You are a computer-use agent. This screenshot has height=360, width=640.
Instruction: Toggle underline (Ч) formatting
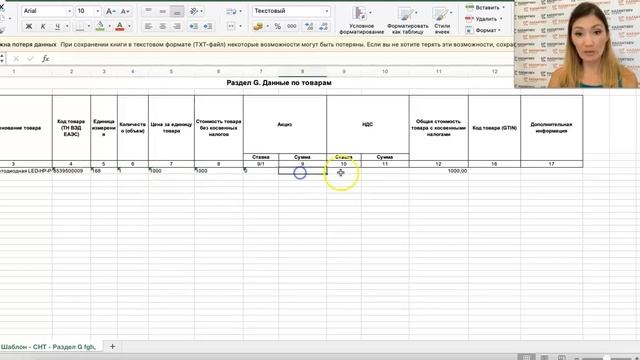point(57,27)
